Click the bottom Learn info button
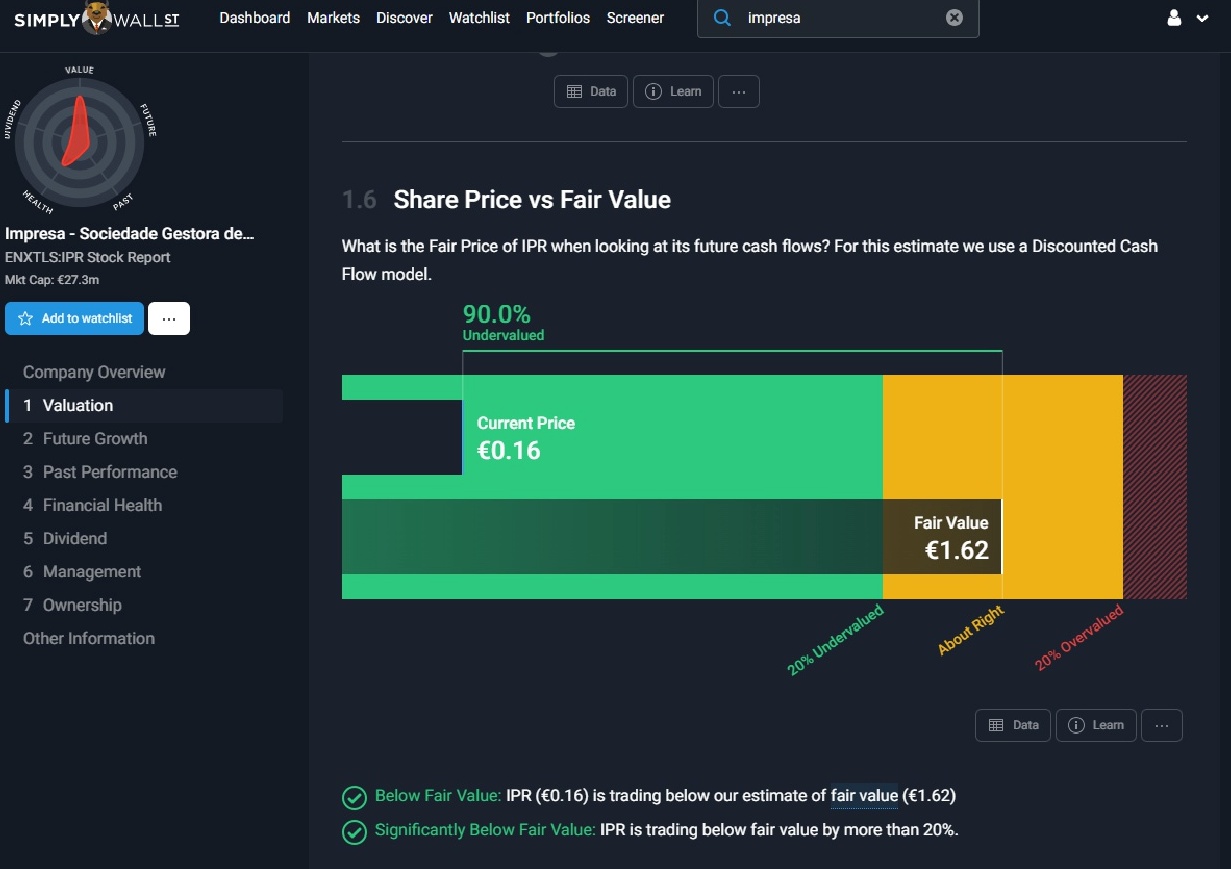This screenshot has width=1231, height=869. coord(1096,725)
